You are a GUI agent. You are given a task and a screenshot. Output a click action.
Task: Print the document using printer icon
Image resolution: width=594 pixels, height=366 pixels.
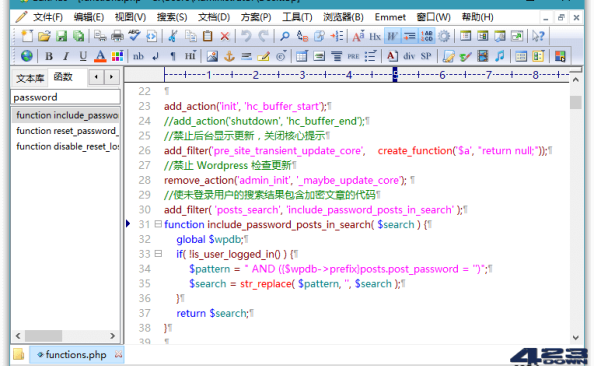point(117,36)
